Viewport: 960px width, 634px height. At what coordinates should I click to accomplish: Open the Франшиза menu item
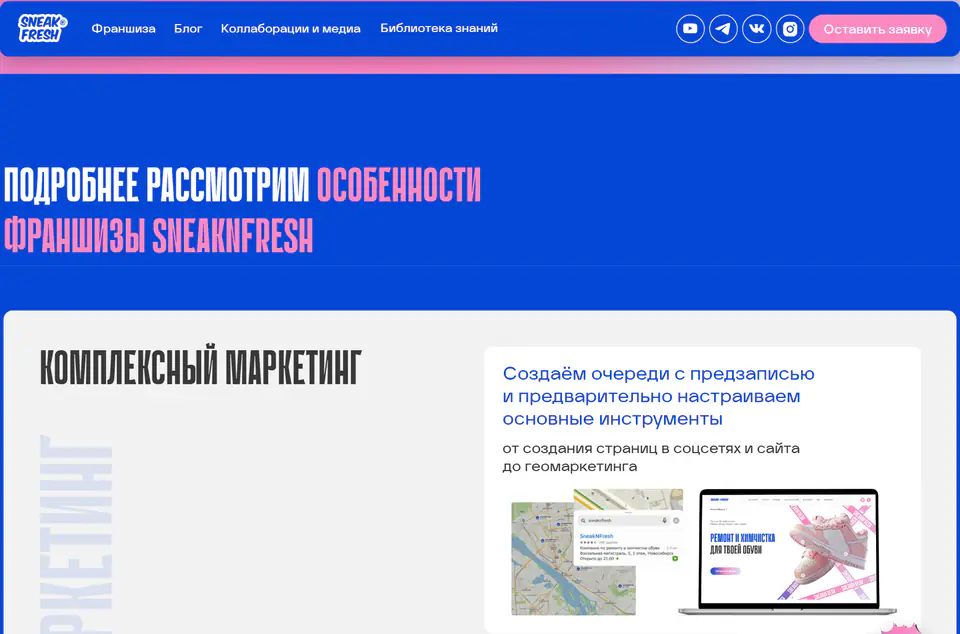pos(124,29)
